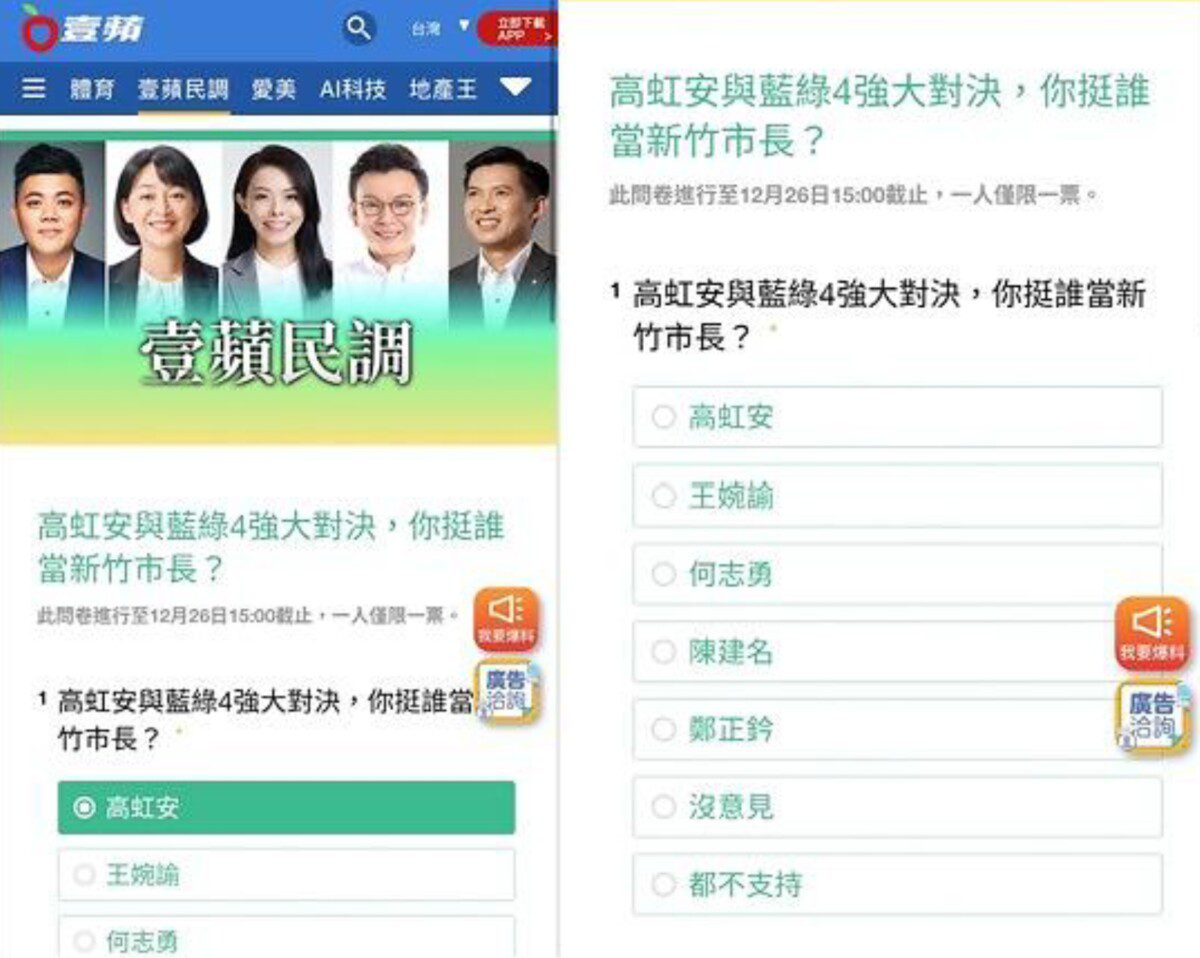The image size is (1200, 958).
Task: Go to the 地產王 section
Action: coord(443,90)
